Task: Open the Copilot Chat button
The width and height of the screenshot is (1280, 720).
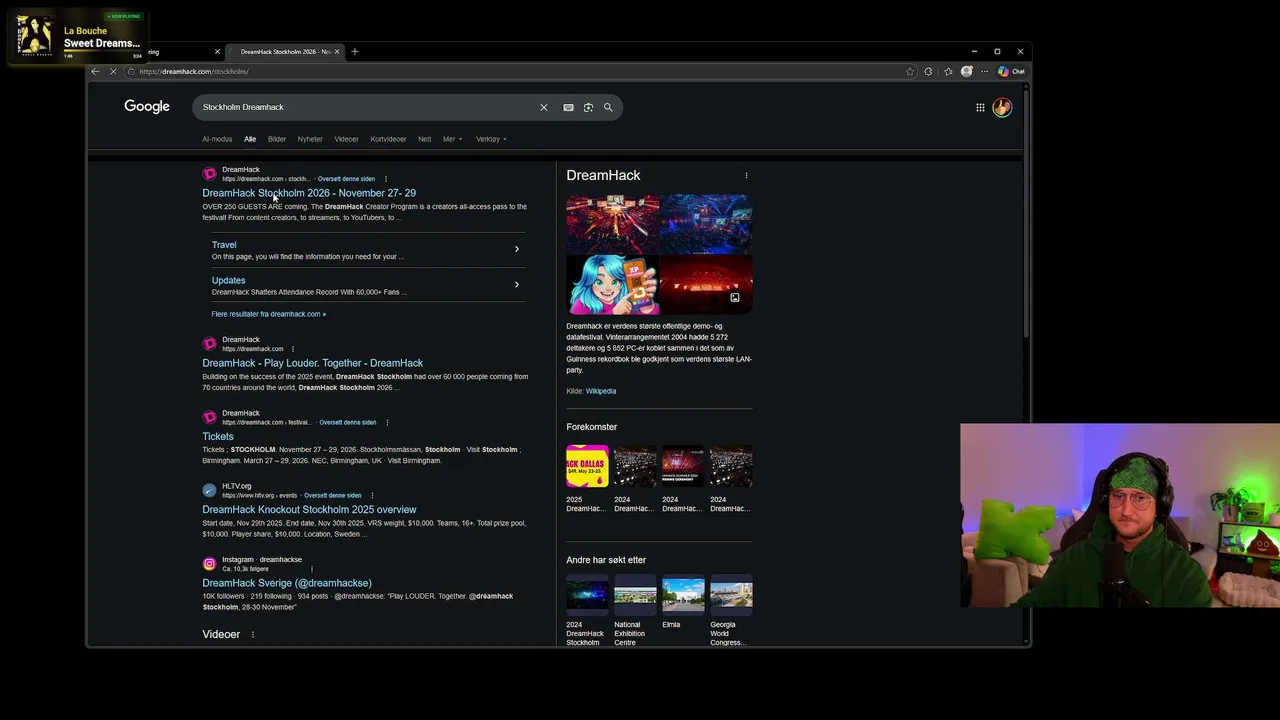Action: point(1011,71)
